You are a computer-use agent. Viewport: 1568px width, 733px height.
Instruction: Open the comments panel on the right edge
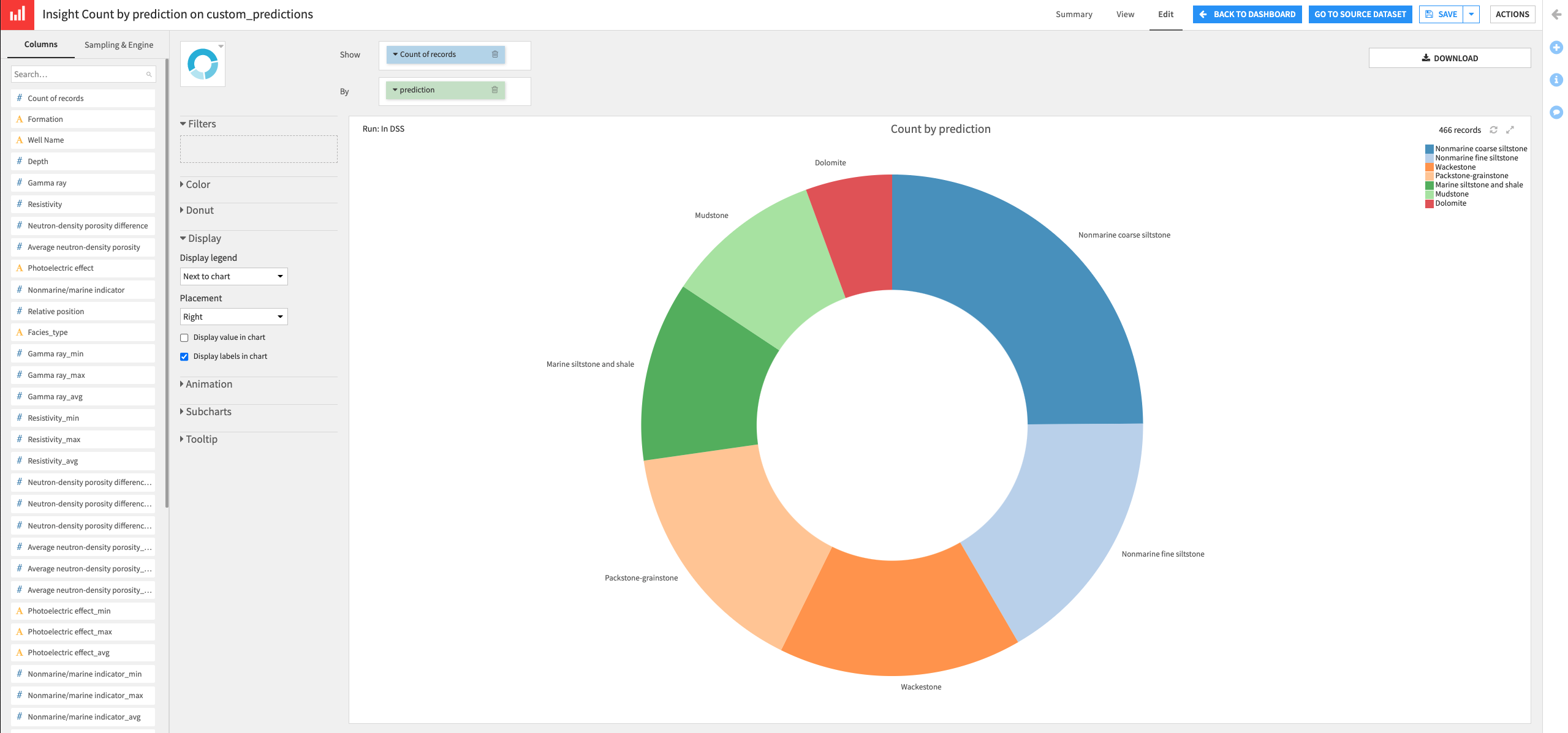click(1557, 112)
